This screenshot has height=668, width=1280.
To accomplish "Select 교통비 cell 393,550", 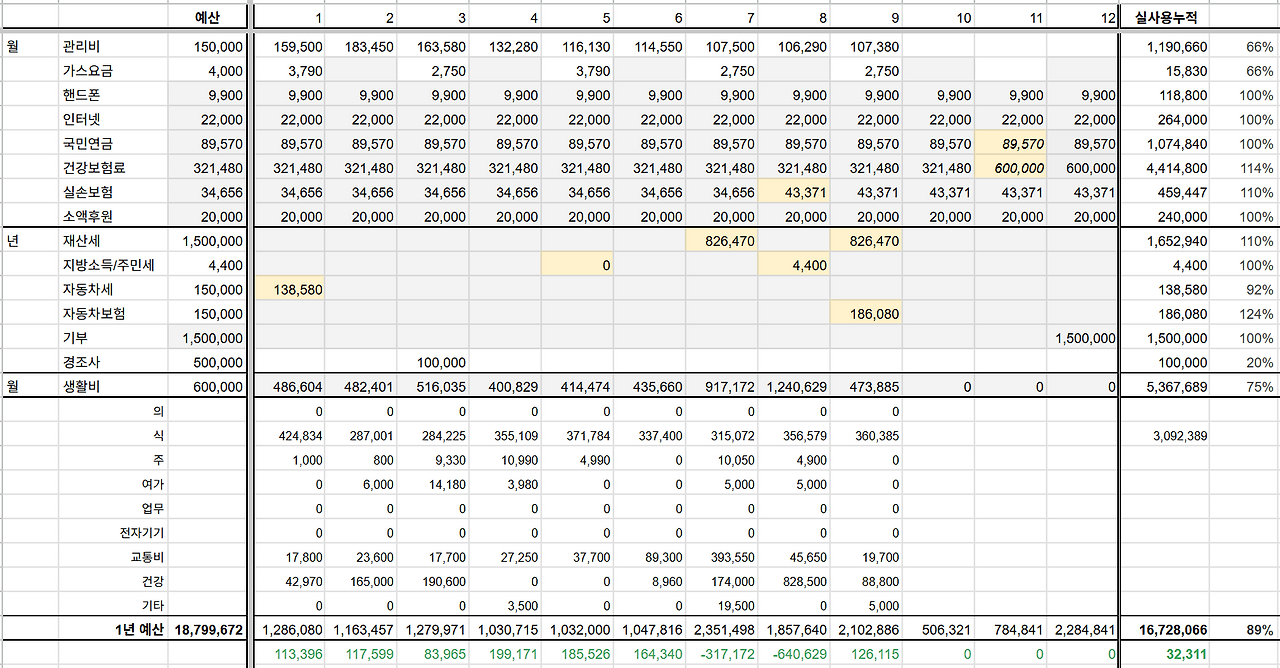I will coord(733,557).
